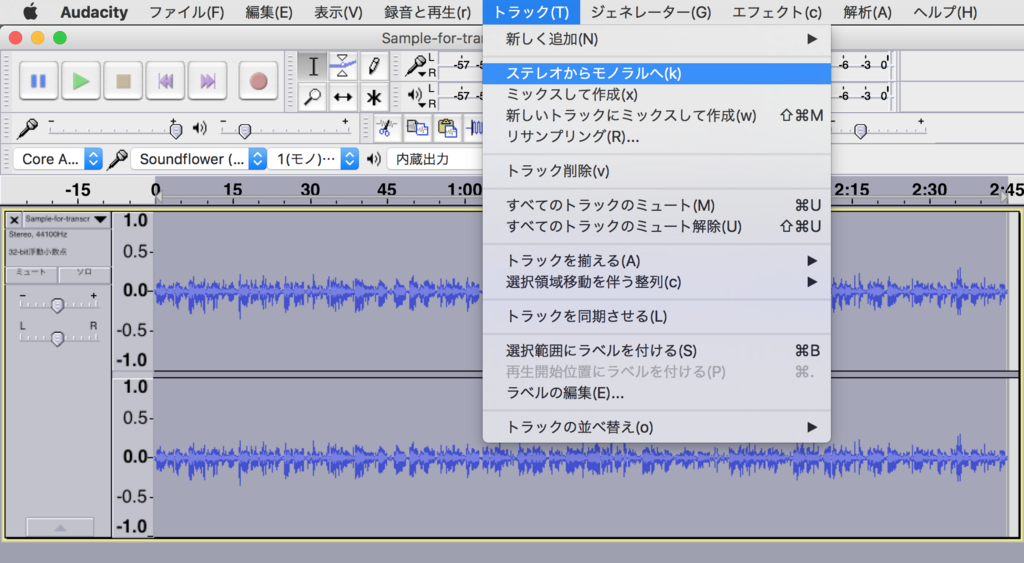Open the ファイル(F) menu

point(186,12)
